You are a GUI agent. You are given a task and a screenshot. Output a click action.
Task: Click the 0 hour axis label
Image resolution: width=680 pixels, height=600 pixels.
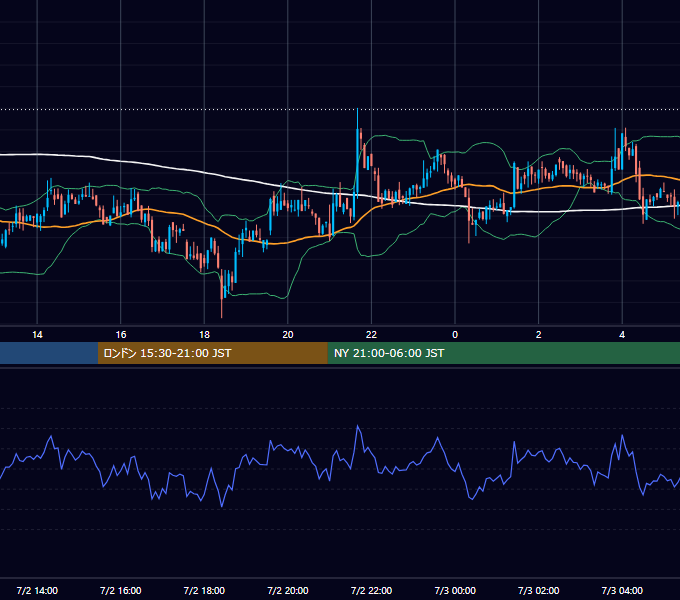point(455,335)
